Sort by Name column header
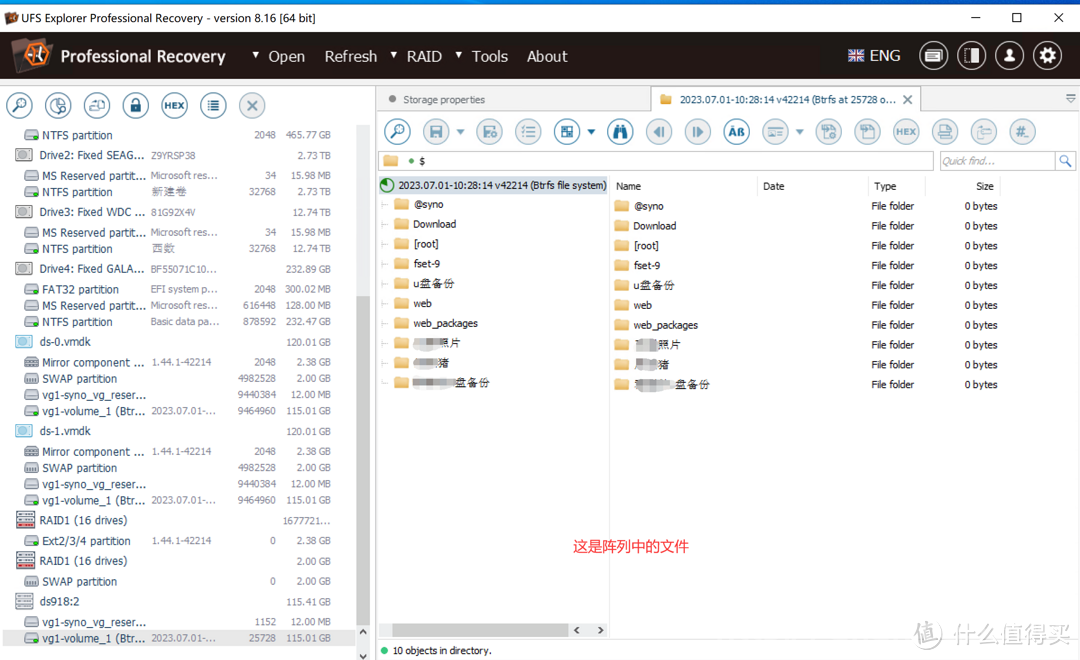 point(628,186)
